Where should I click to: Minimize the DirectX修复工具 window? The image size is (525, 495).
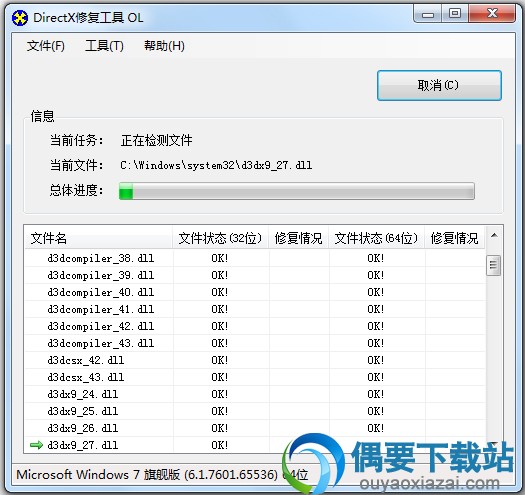[x=428, y=14]
